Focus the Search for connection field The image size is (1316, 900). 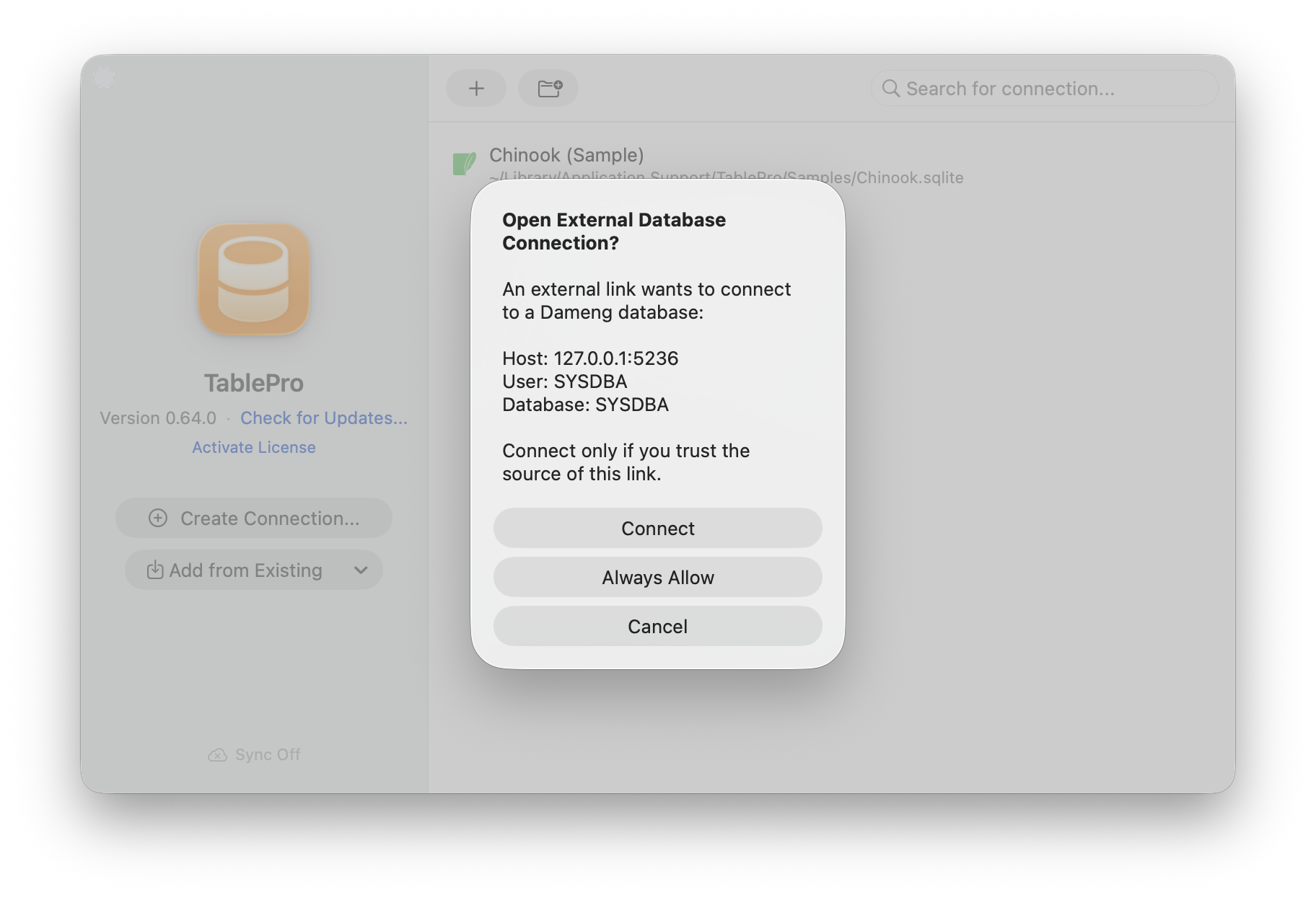tap(1044, 88)
